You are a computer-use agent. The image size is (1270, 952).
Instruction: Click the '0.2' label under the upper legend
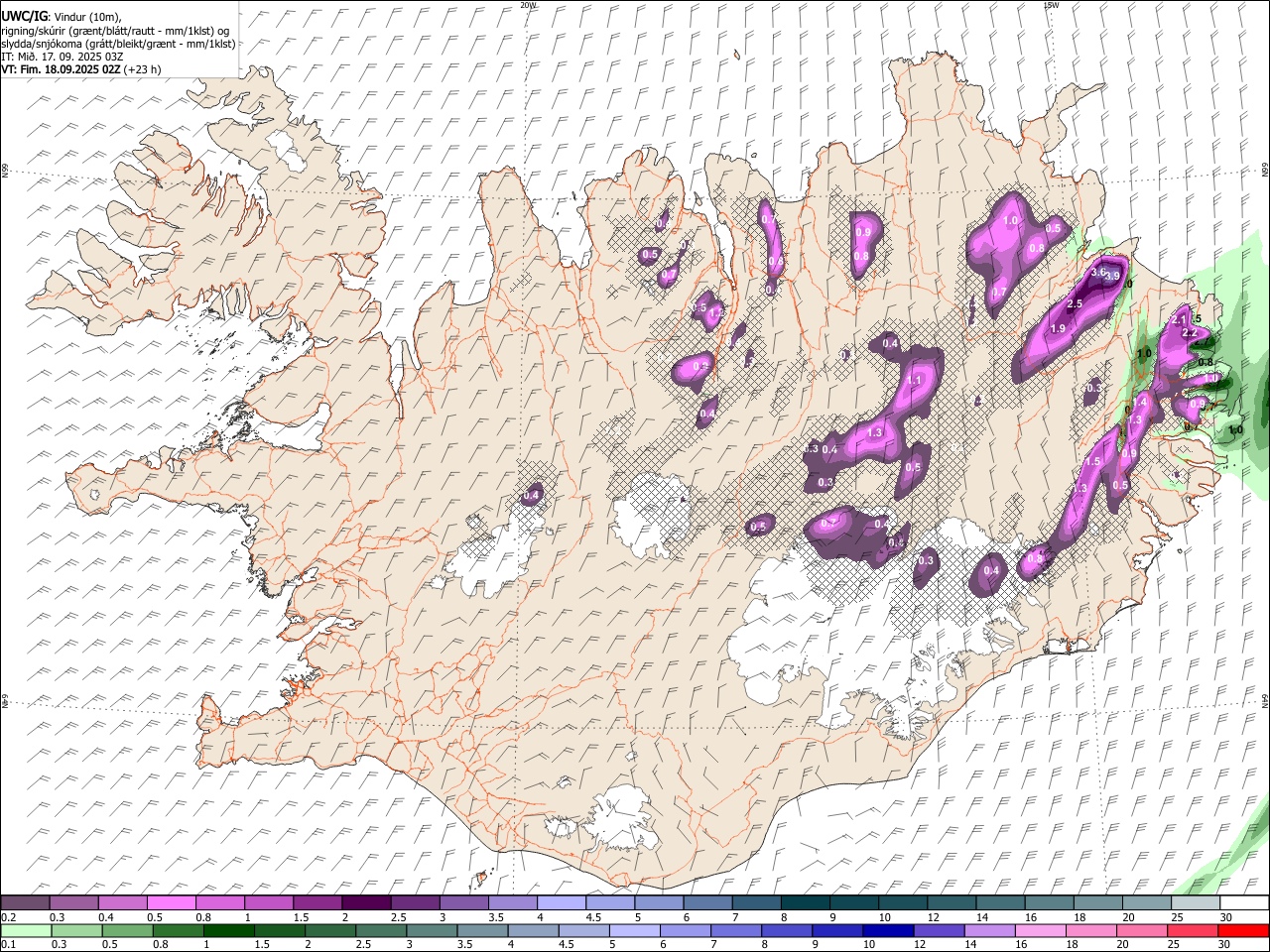point(8,916)
